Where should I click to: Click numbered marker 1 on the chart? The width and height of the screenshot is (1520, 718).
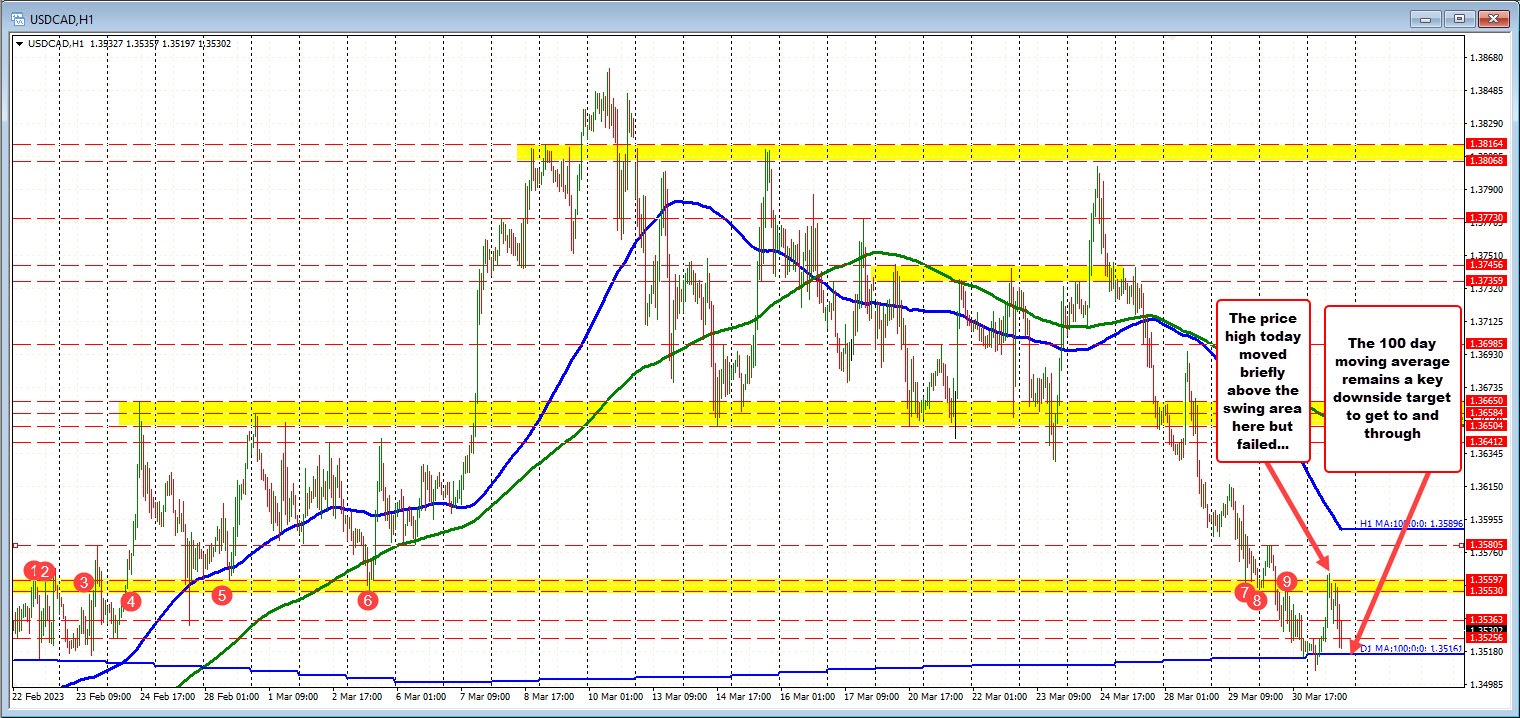33,571
